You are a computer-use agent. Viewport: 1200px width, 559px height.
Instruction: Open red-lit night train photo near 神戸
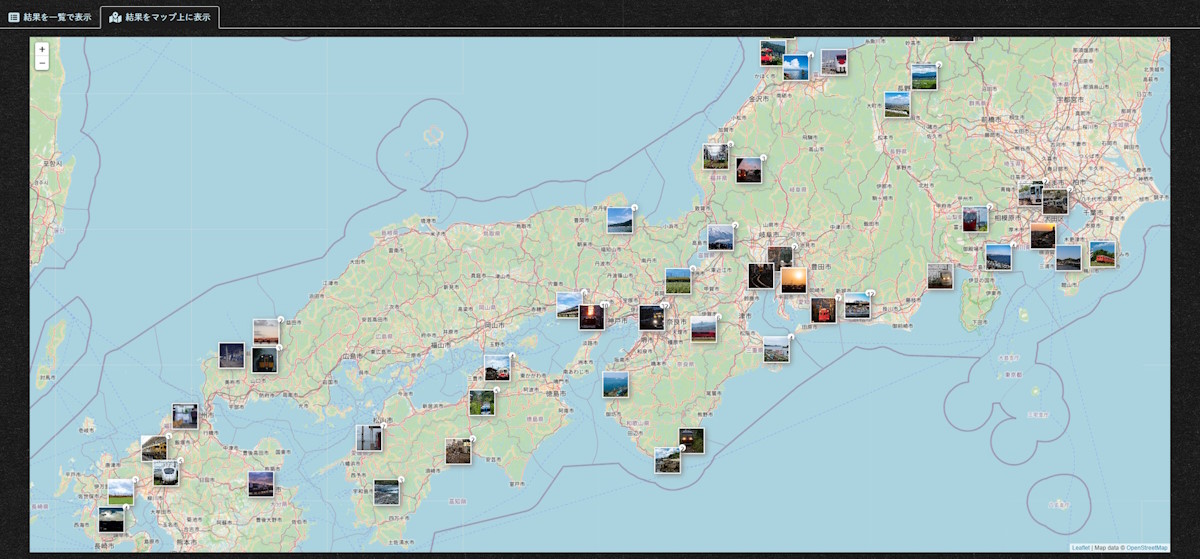(592, 317)
